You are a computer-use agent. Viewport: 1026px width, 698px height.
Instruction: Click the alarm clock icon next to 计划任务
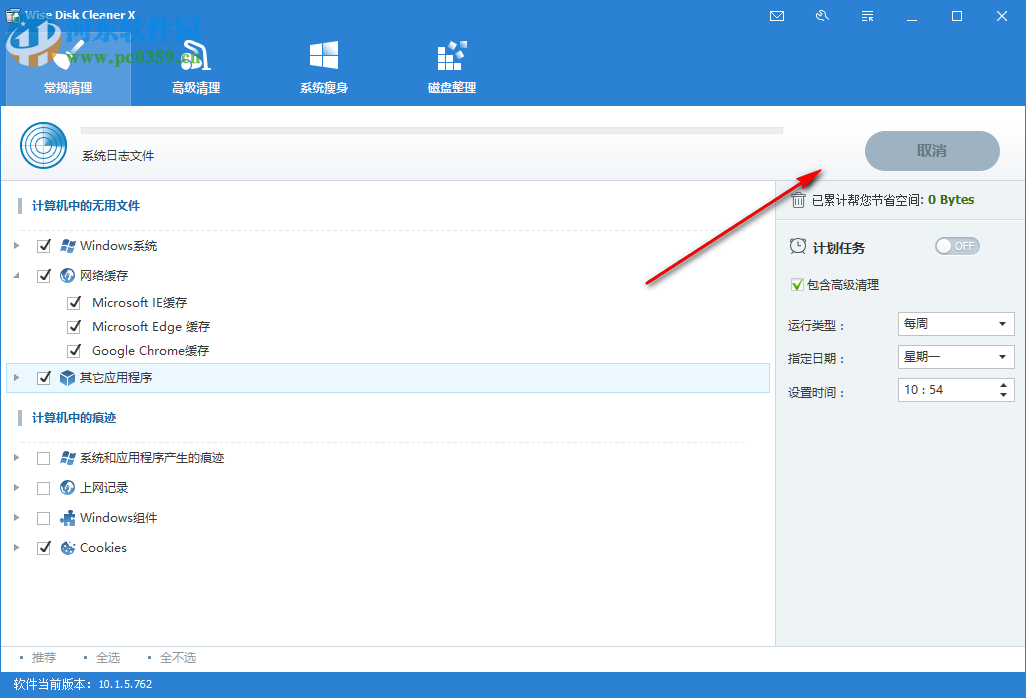[x=798, y=247]
